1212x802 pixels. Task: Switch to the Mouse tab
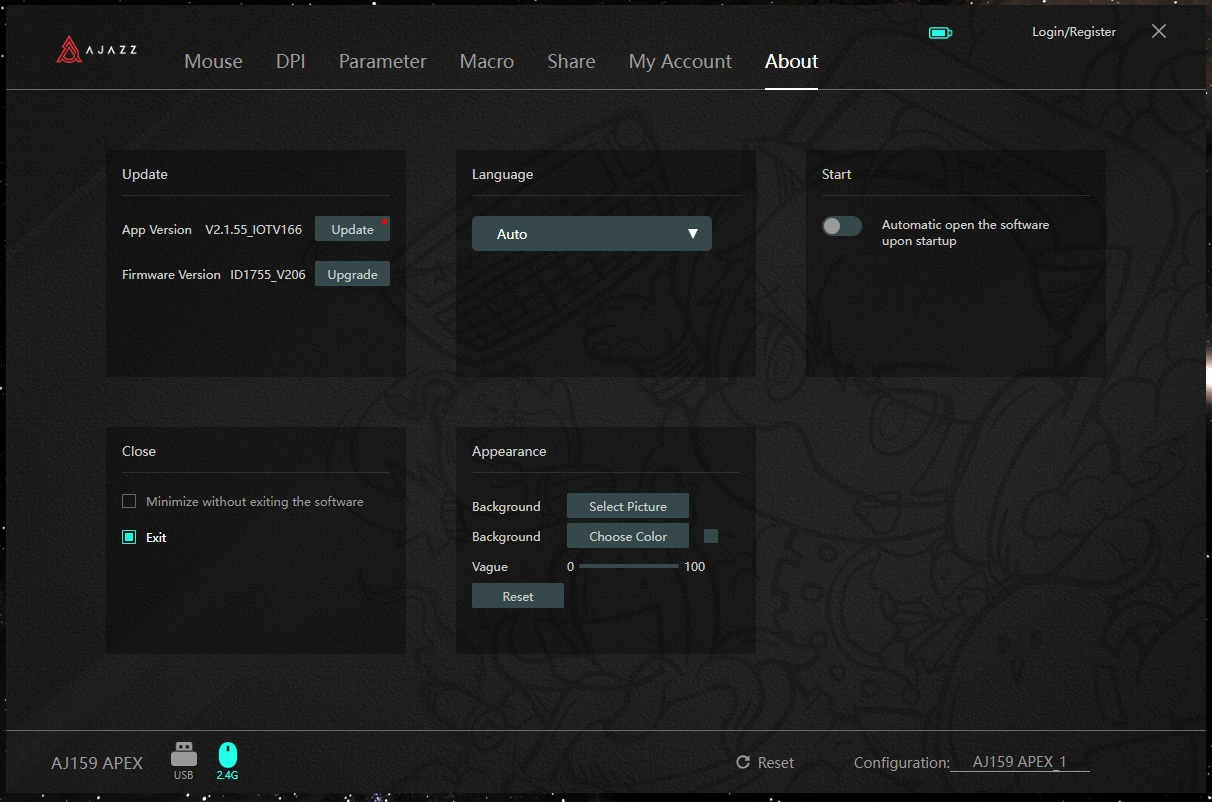coord(213,62)
